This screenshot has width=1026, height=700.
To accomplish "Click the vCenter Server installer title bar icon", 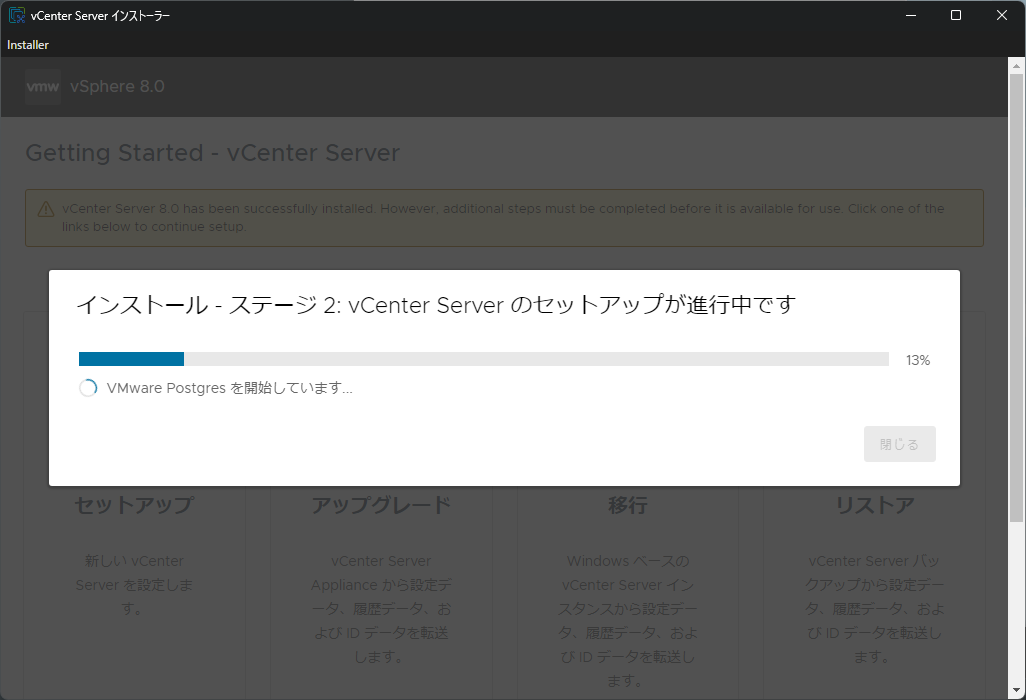I will point(17,15).
